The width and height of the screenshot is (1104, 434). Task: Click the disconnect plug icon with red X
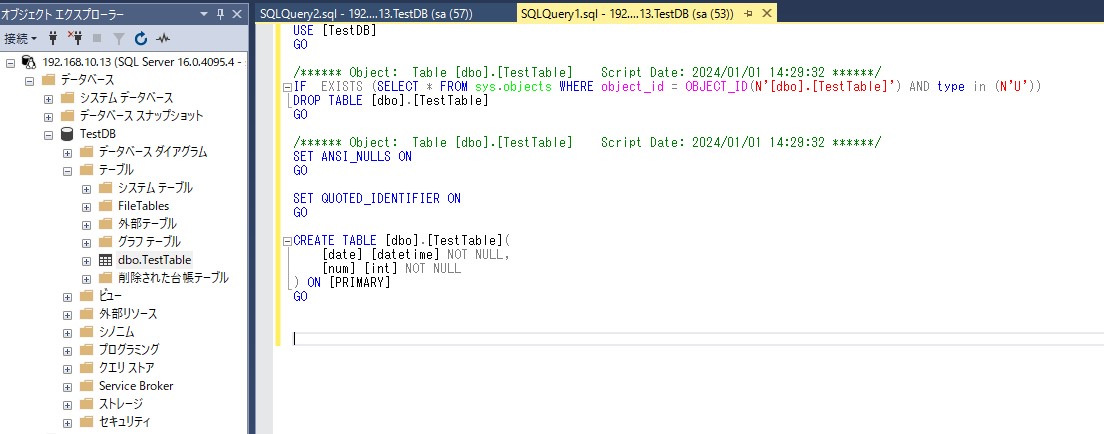[75, 38]
